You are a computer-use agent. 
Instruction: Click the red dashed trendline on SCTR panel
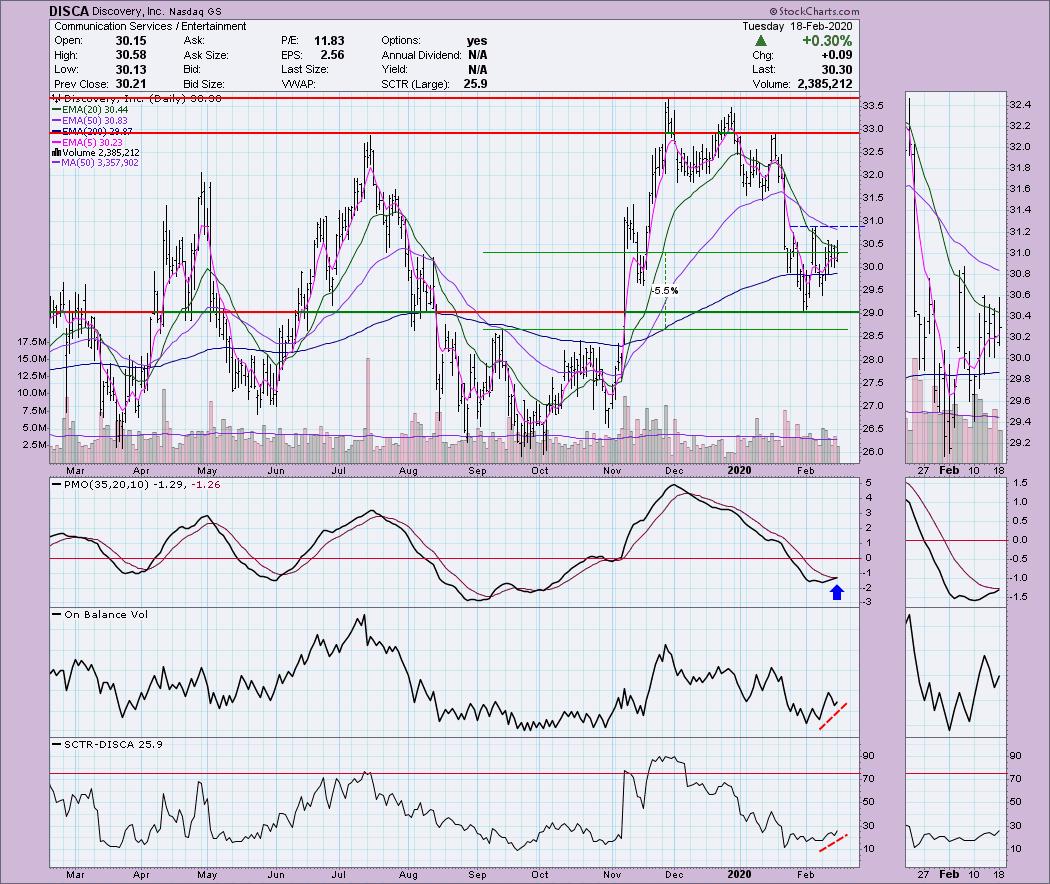[x=834, y=843]
